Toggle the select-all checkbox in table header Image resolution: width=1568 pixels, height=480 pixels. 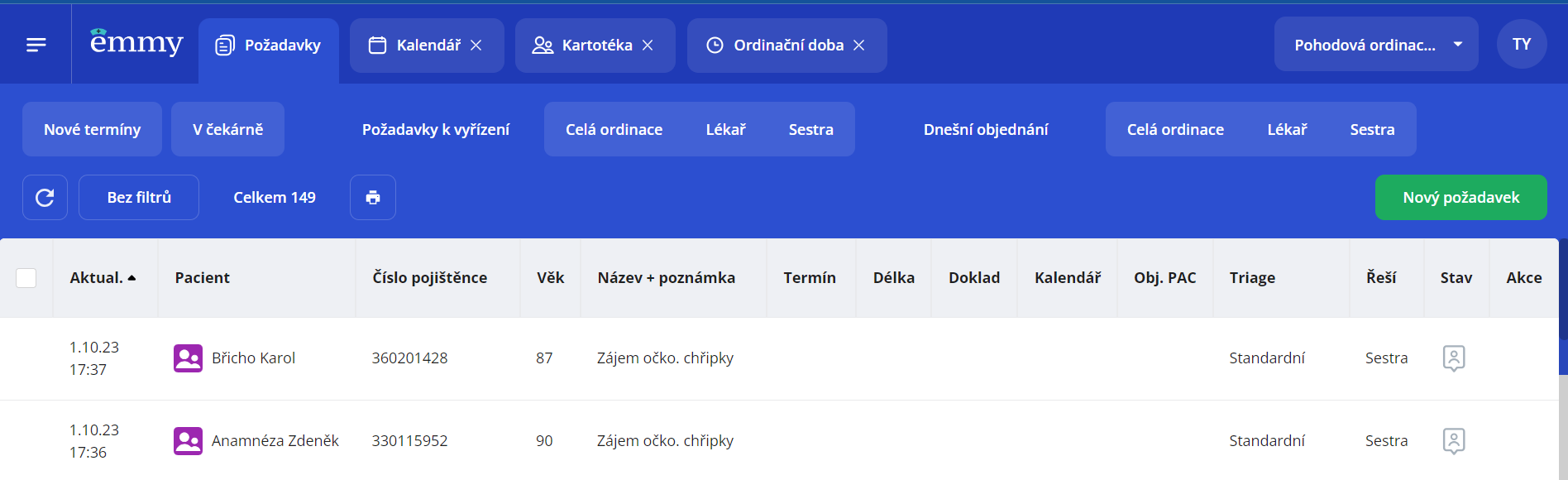click(x=26, y=278)
